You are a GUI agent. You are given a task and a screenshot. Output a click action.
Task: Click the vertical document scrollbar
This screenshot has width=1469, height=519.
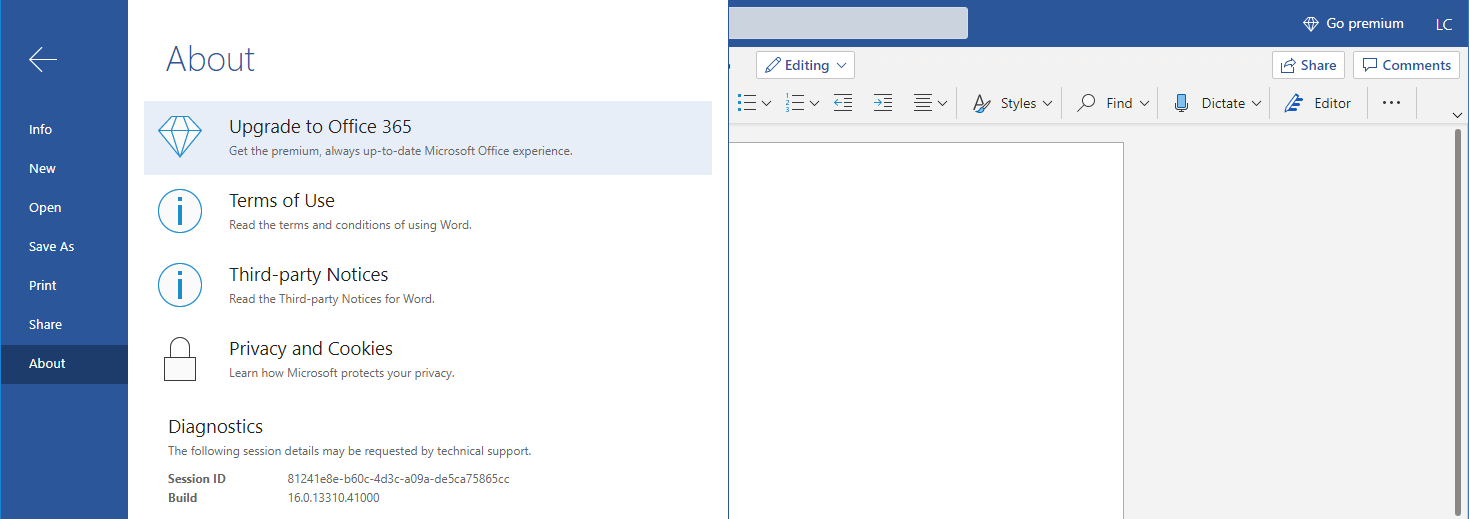click(x=1458, y=320)
